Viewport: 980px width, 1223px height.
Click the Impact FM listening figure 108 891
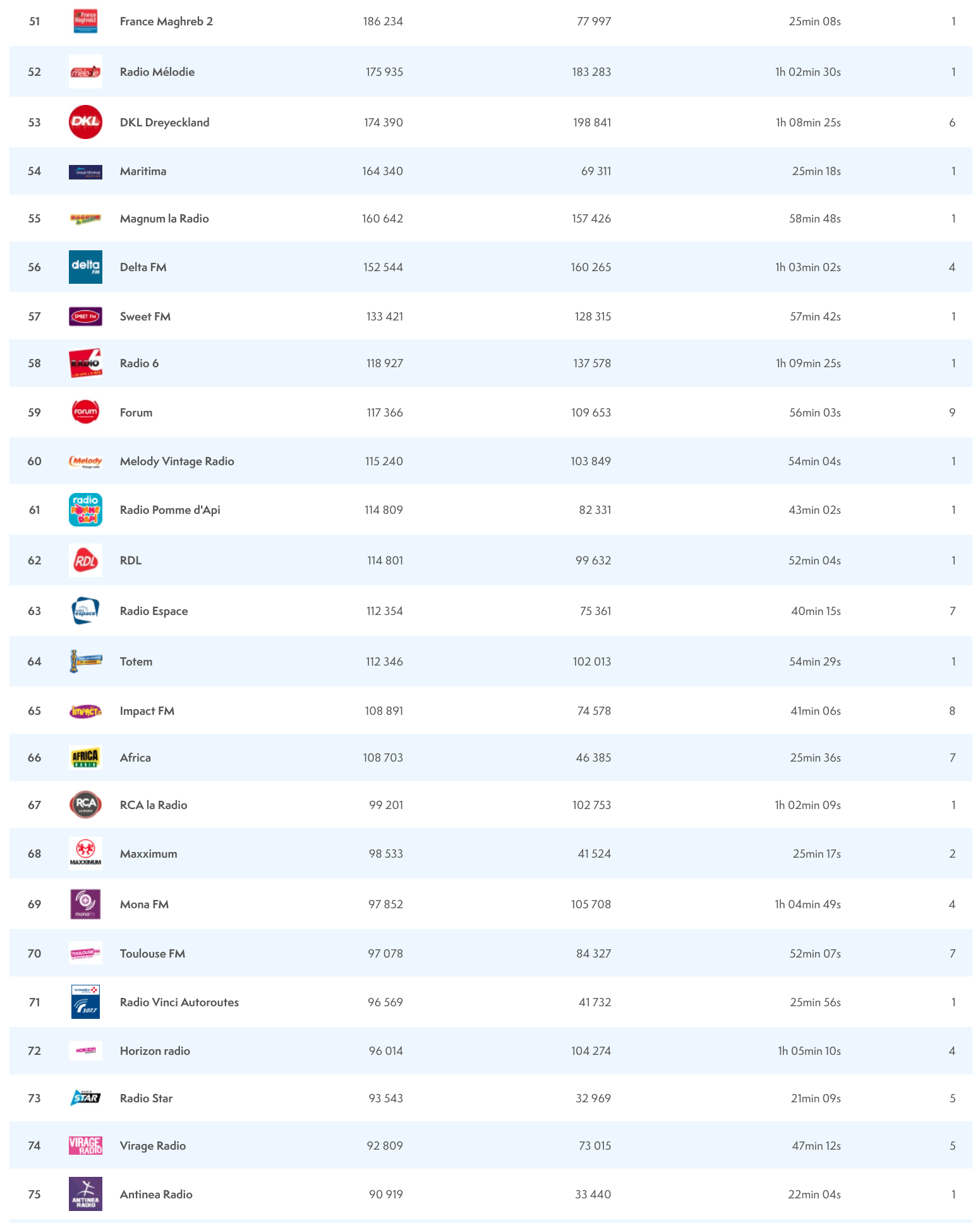[384, 711]
